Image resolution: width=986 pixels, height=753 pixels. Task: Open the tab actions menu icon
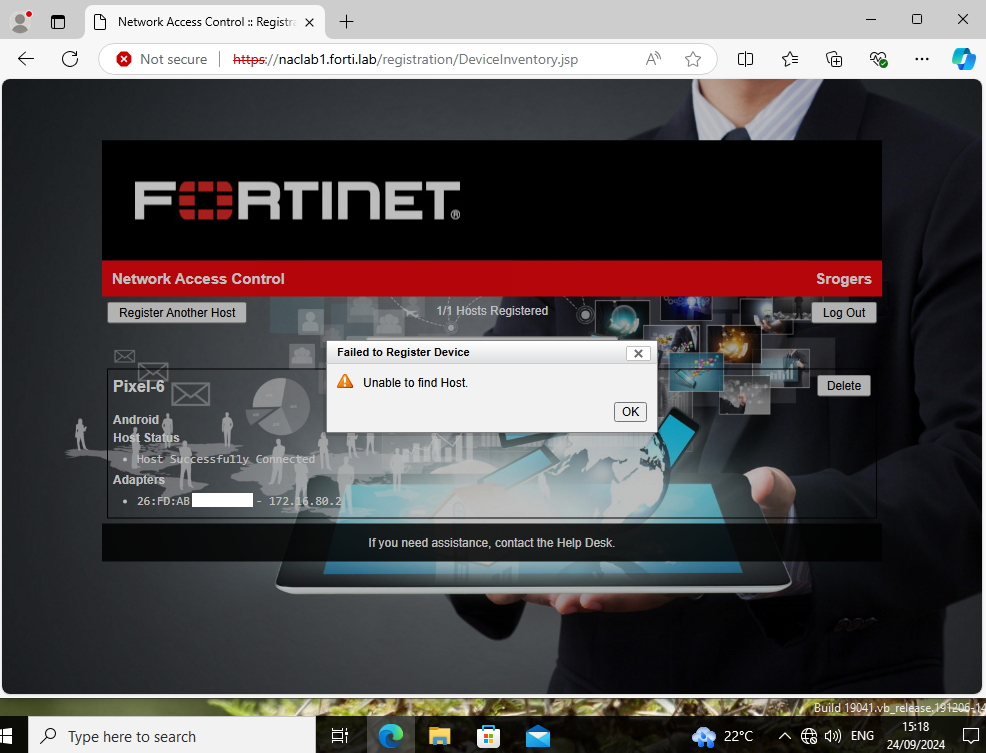[58, 22]
